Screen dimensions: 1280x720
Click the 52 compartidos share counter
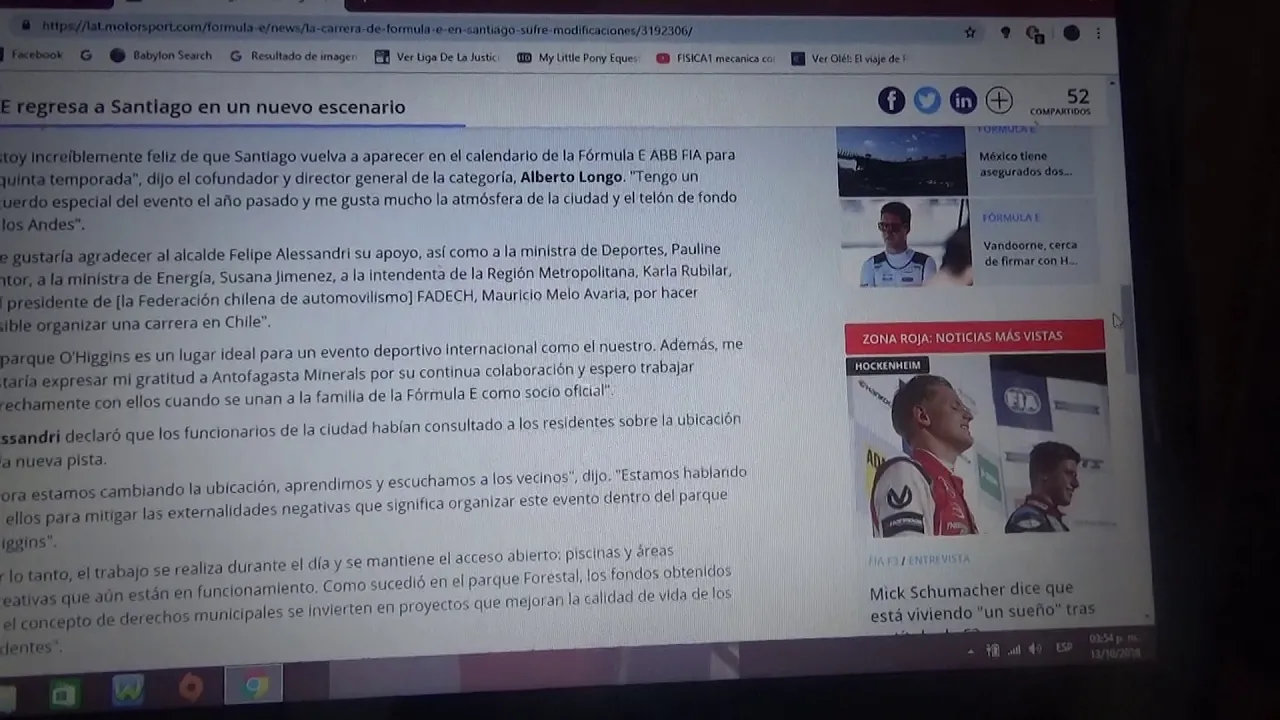tap(1063, 101)
